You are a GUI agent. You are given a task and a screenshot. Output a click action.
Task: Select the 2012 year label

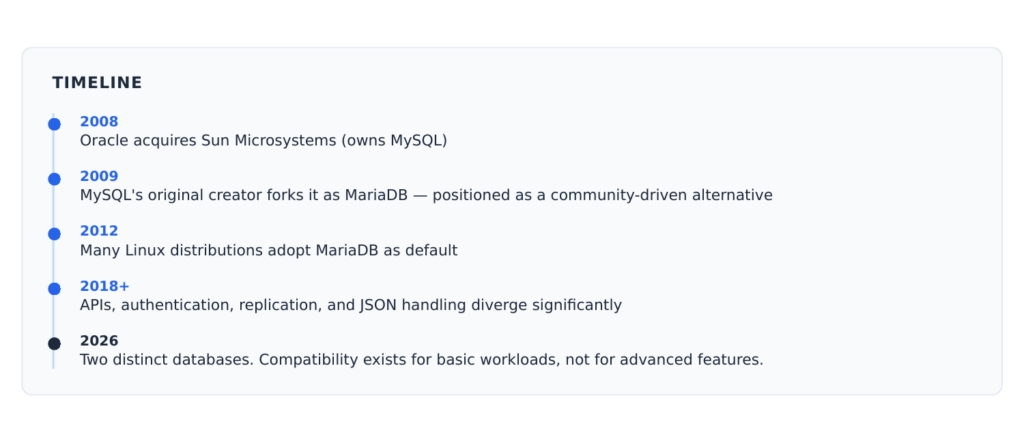pyautogui.click(x=99, y=231)
